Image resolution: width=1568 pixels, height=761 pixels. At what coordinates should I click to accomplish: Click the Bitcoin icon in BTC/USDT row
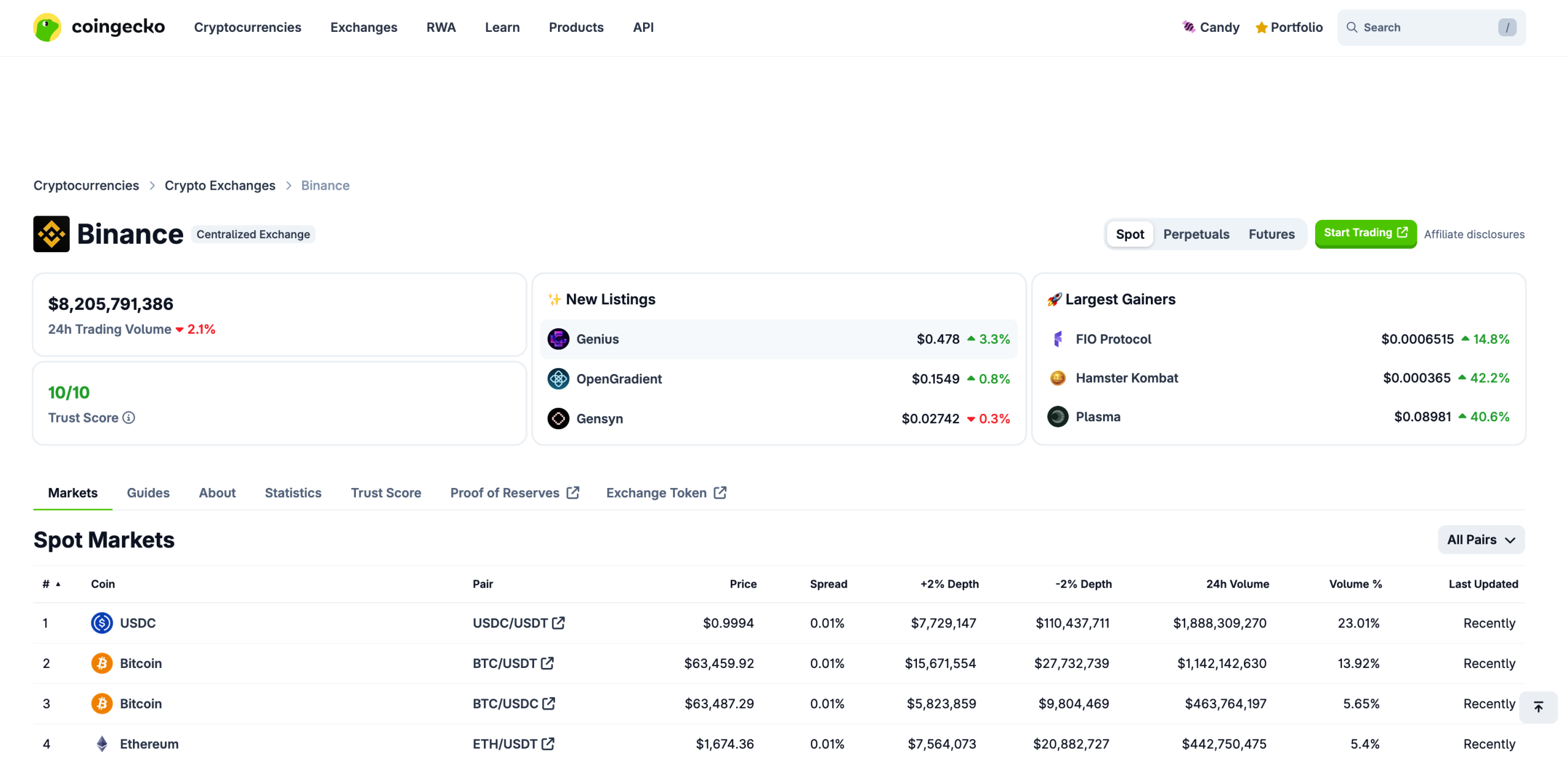102,664
